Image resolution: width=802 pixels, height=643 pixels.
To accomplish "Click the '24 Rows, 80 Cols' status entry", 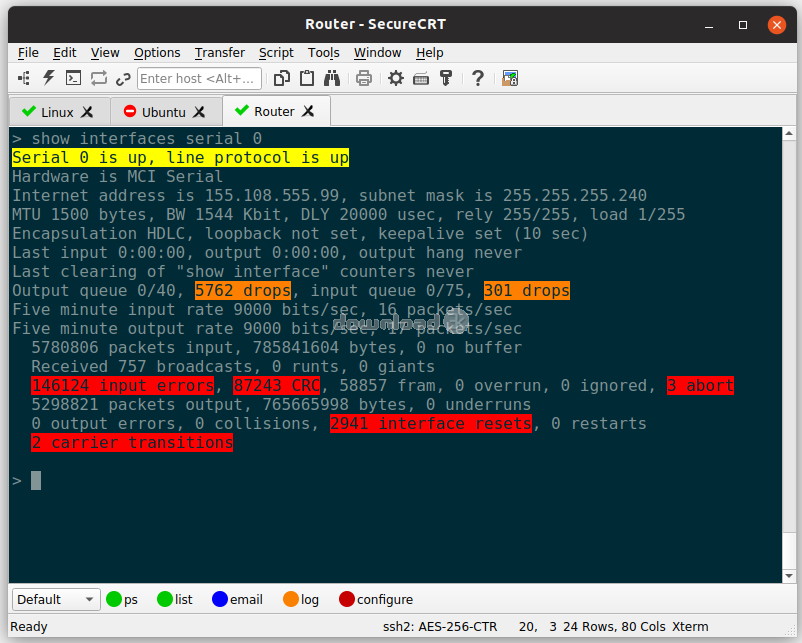I will [614, 627].
